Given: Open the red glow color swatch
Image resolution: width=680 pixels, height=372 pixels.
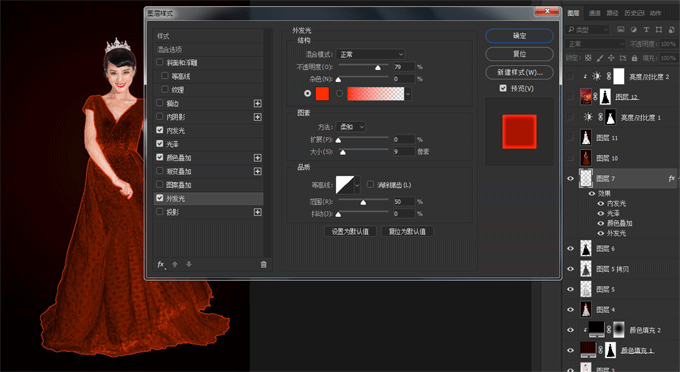Looking at the screenshot, I should 322,93.
